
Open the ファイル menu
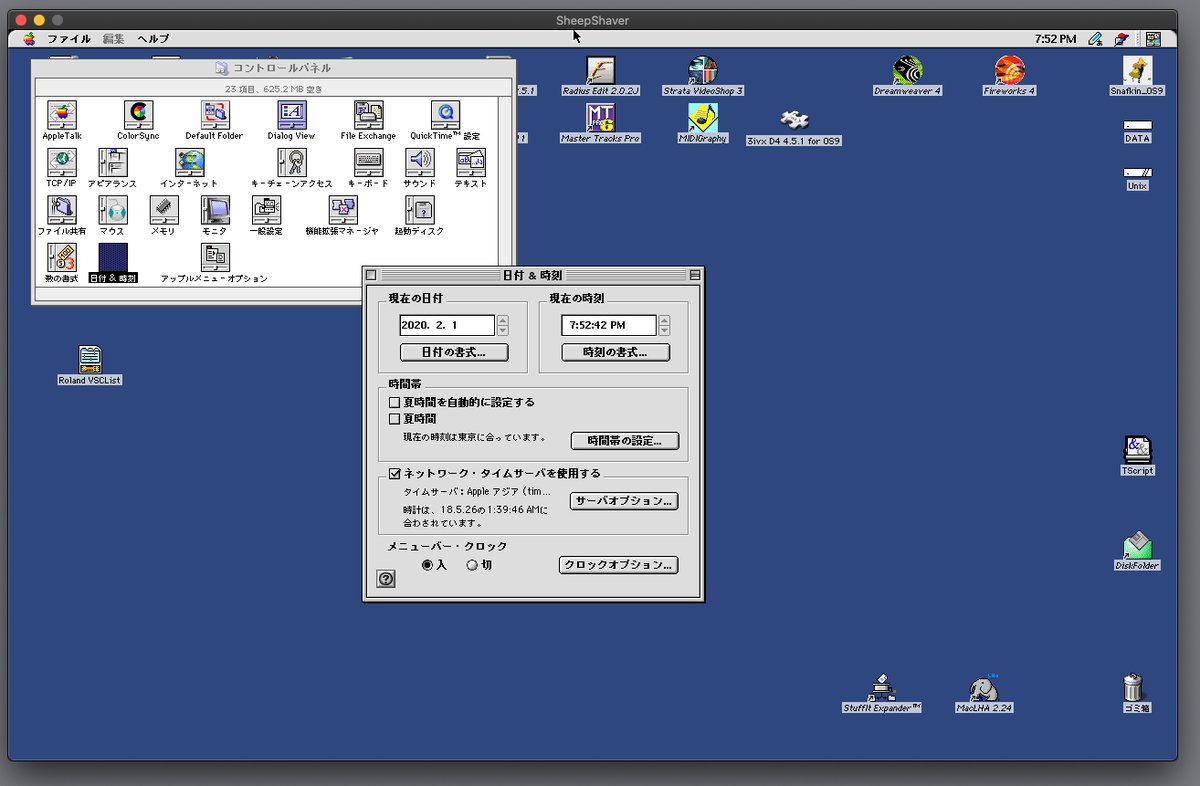click(x=69, y=39)
